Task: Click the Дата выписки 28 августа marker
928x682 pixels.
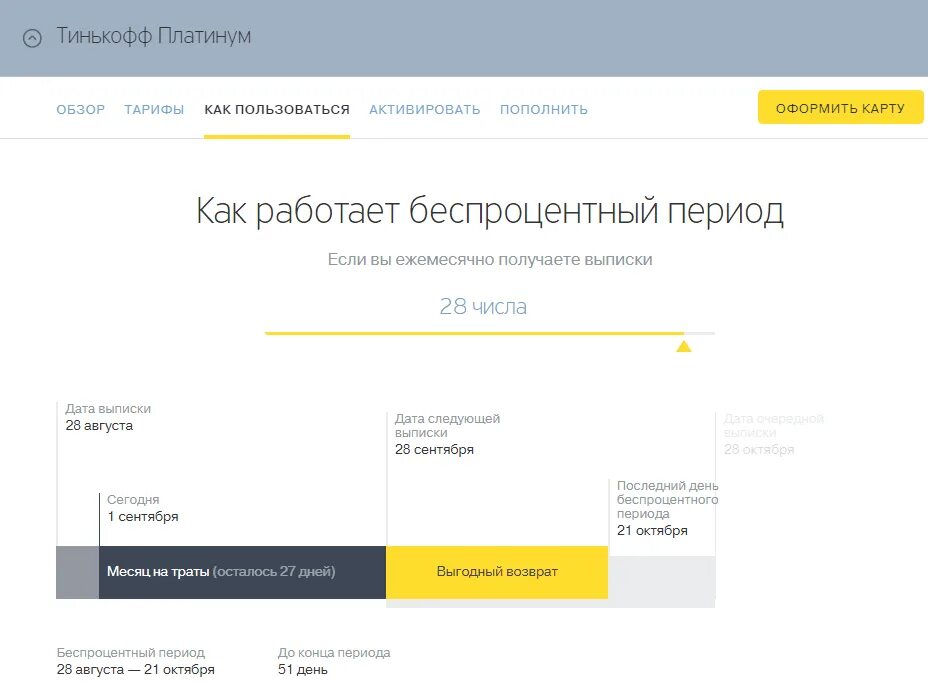Action: pyautogui.click(x=108, y=417)
